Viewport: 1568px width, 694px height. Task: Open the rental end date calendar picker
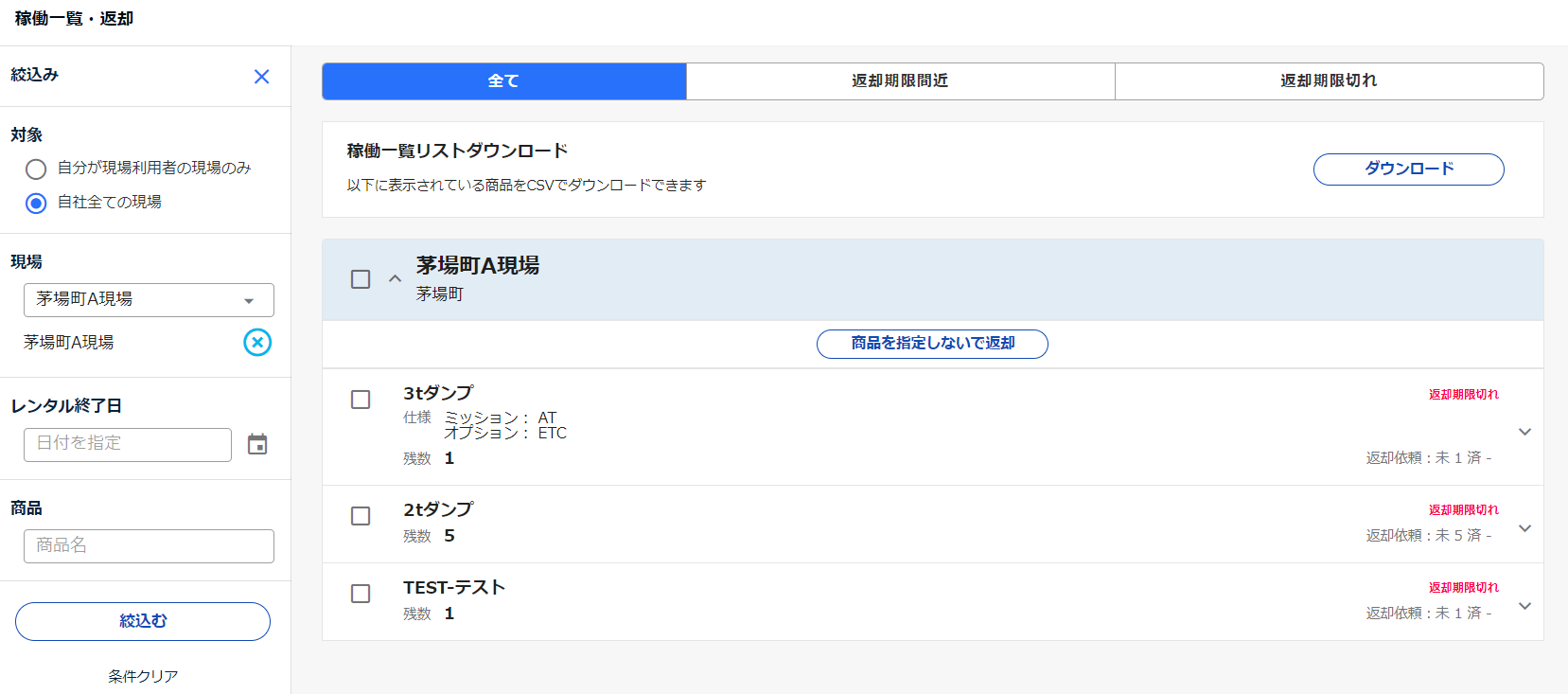tap(257, 444)
